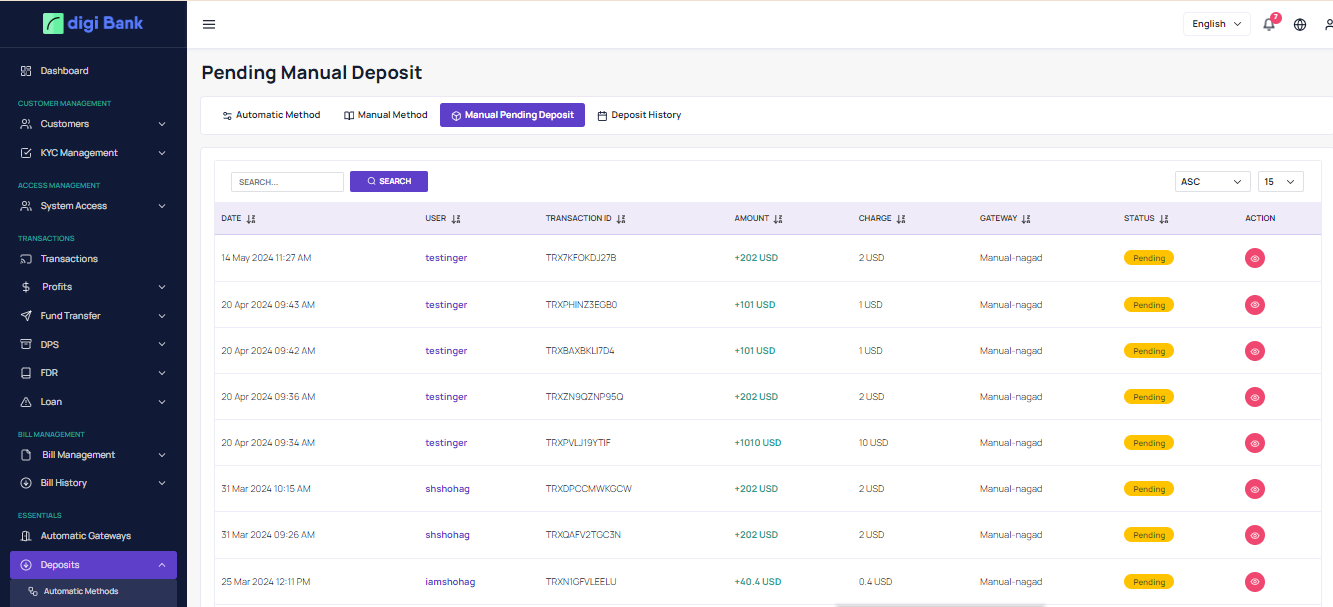This screenshot has width=1333, height=607.
Task: View the TRXDPCCMWKGCW deposit via eye icon
Action: pos(1254,489)
